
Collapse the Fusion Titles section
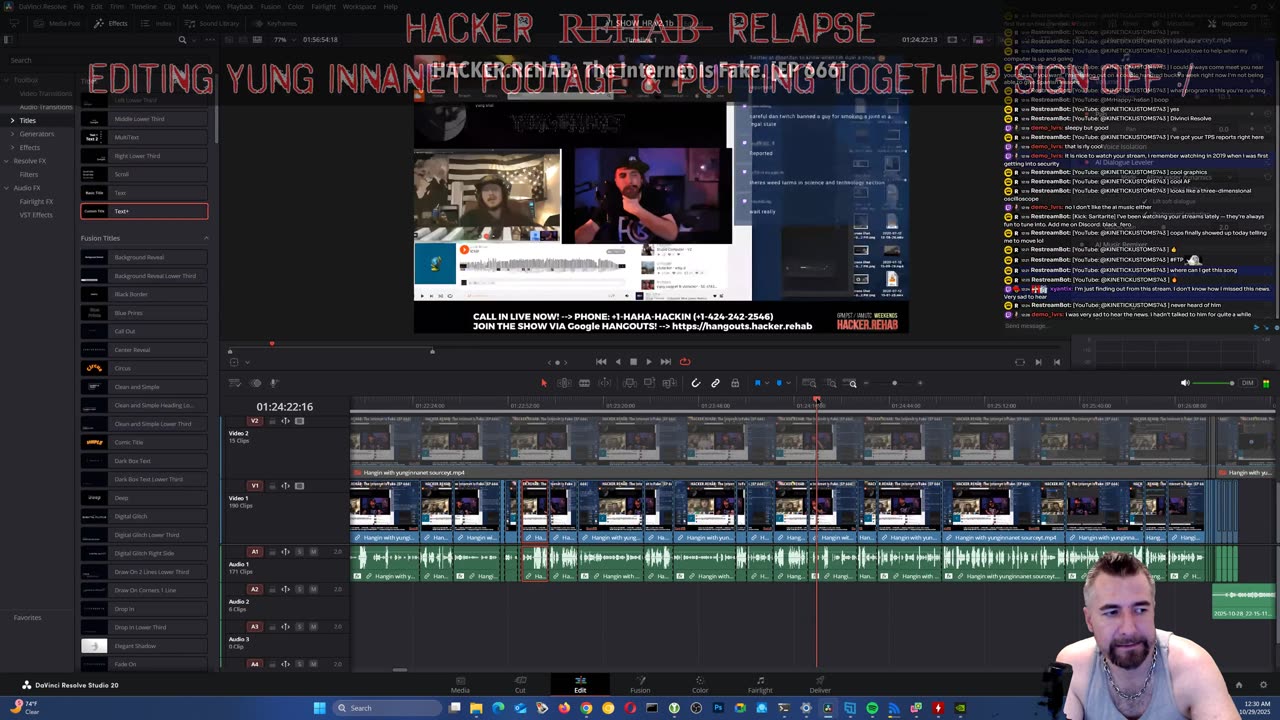click(206, 238)
